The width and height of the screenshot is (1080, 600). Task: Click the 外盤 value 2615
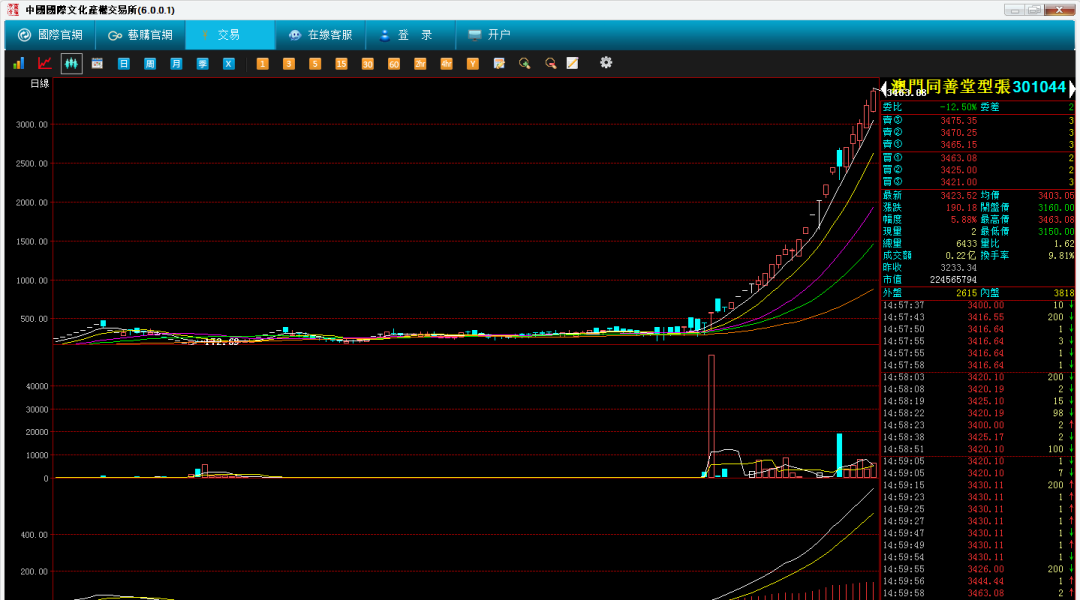[966, 293]
